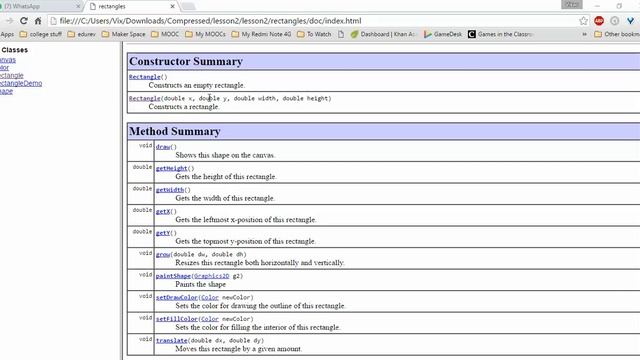Viewport: 640px width, 360px height.
Task: Open the grow(double dw, double dh) link
Action: point(163,254)
